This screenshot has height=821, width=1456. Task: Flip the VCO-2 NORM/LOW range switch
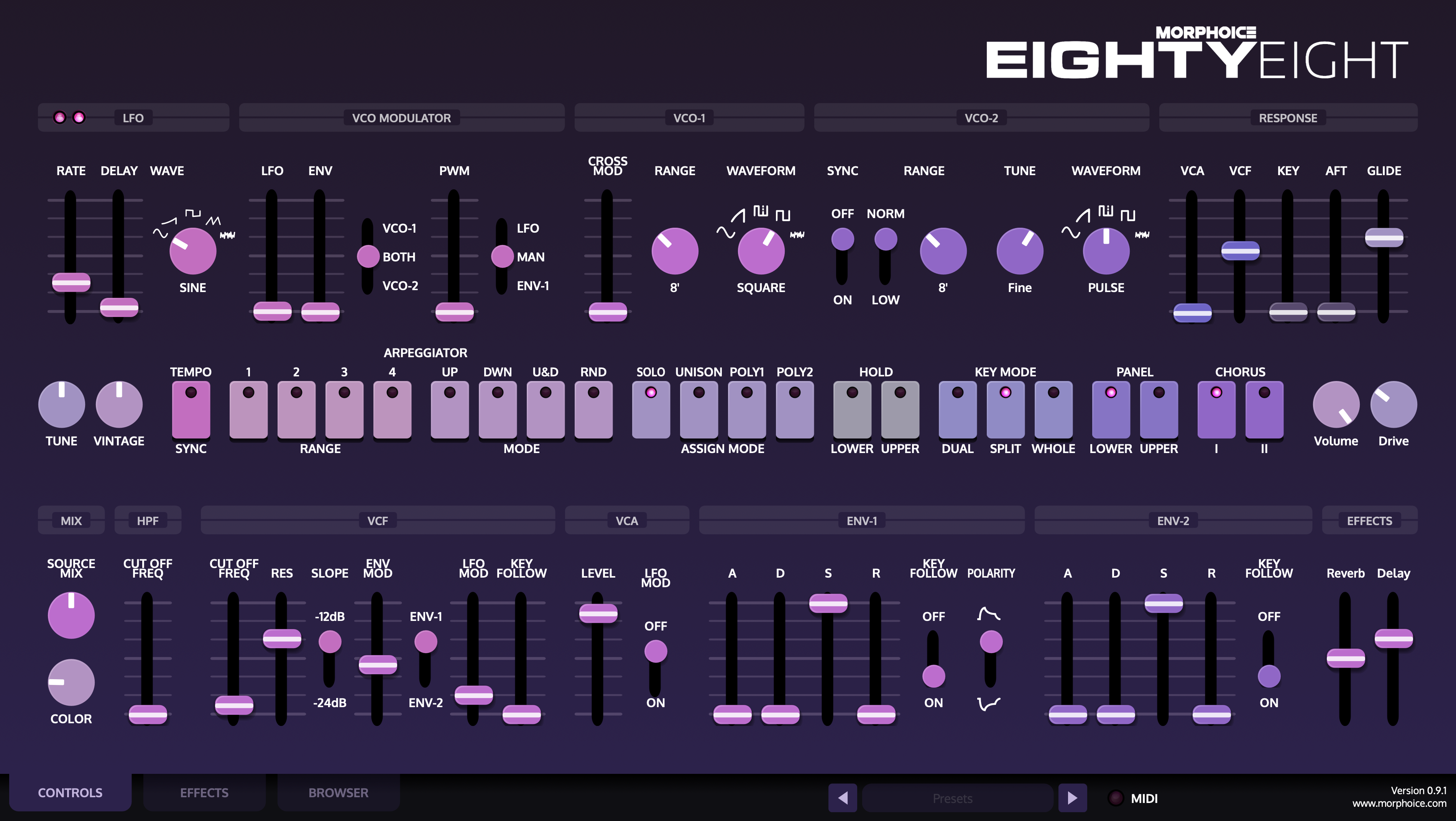tap(886, 256)
